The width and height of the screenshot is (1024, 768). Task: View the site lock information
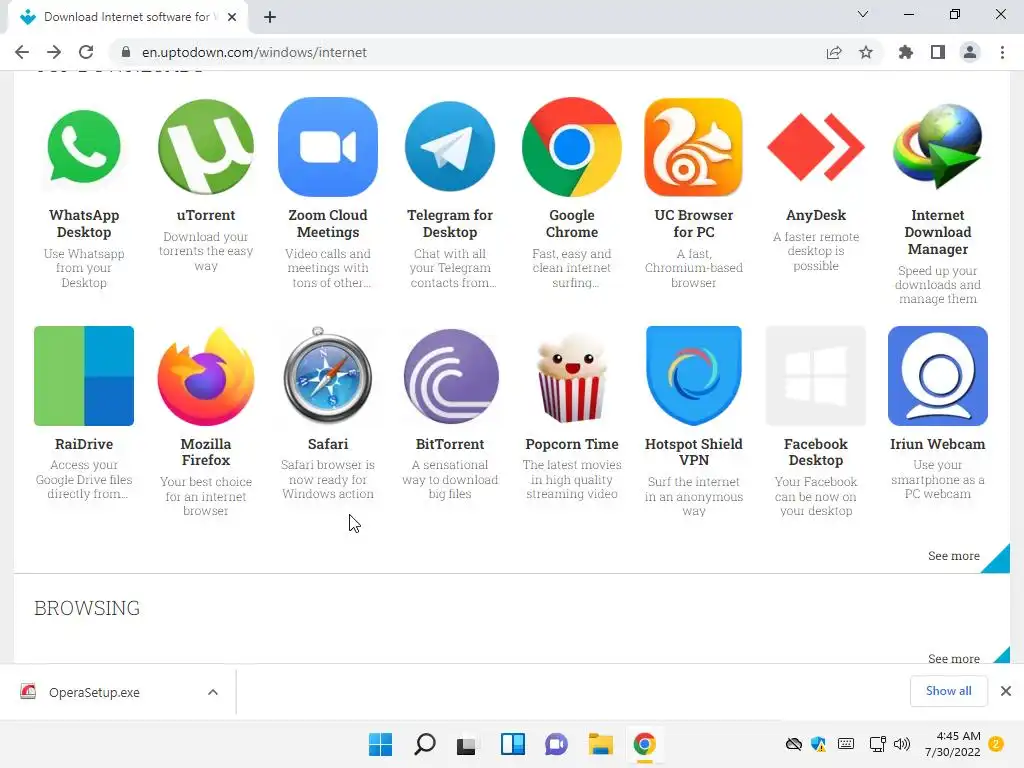pyautogui.click(x=126, y=52)
